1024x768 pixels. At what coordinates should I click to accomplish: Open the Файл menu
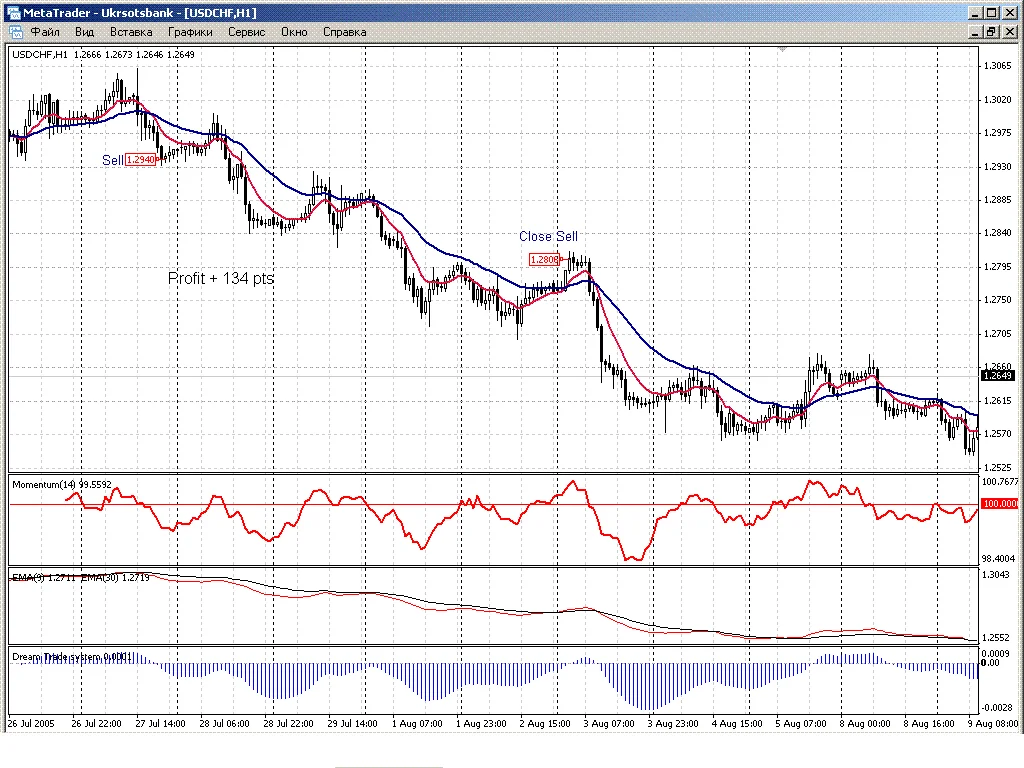click(46, 32)
